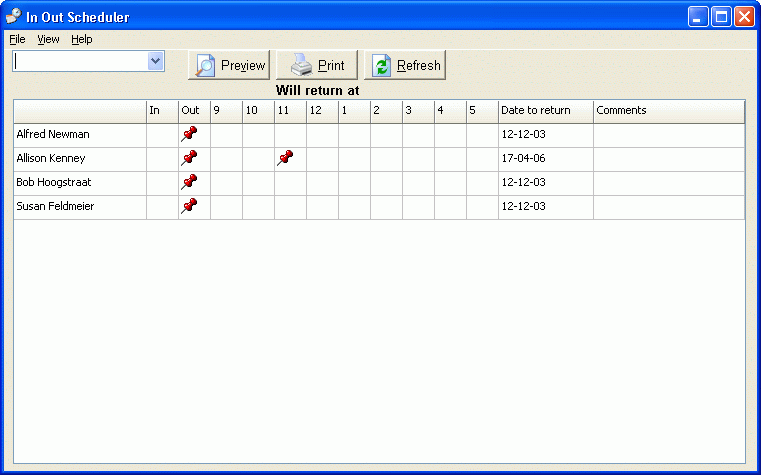Expand the toolbar combo box dropdown arrow
The image size is (761, 475).
pos(155,61)
